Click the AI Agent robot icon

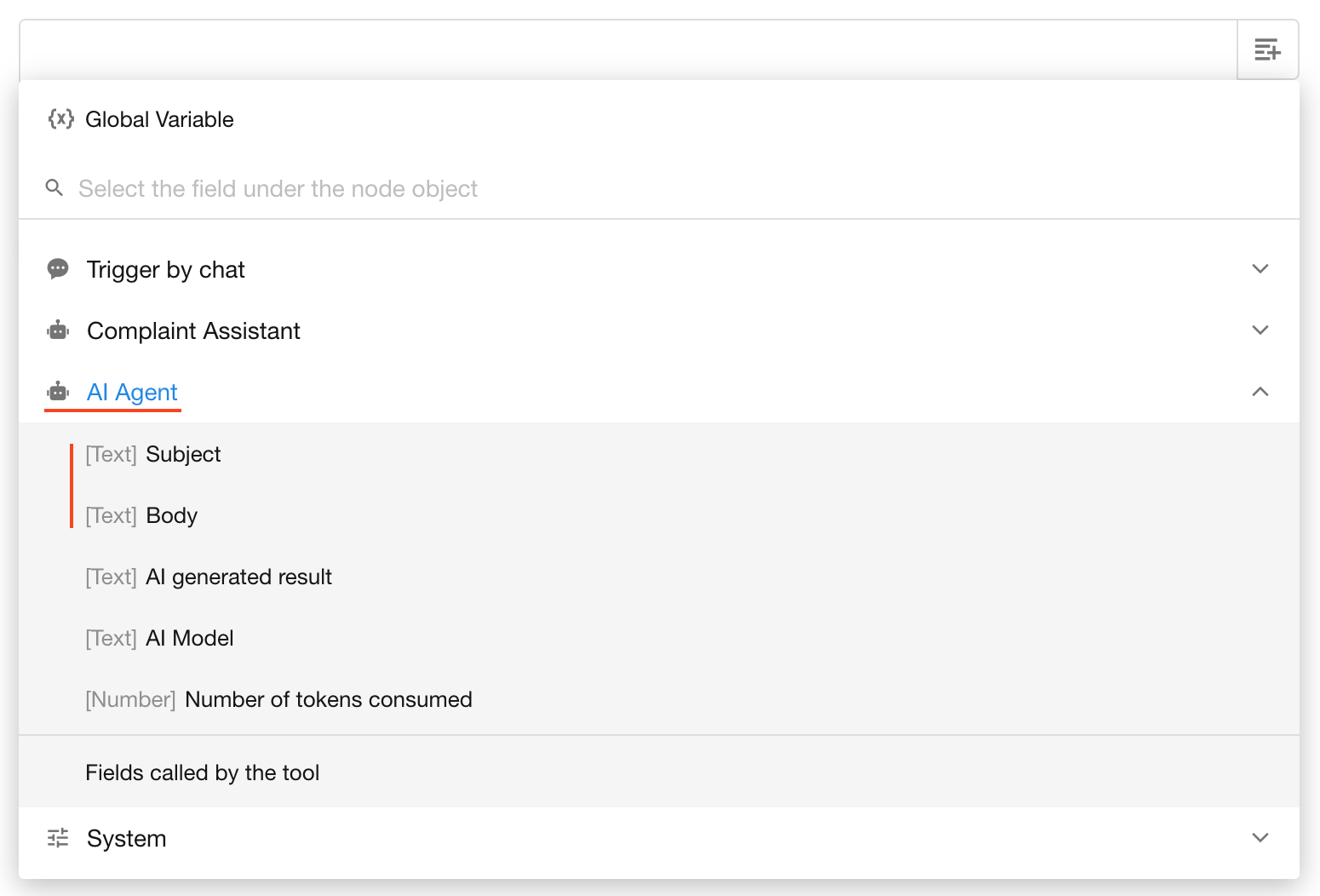[x=58, y=392]
